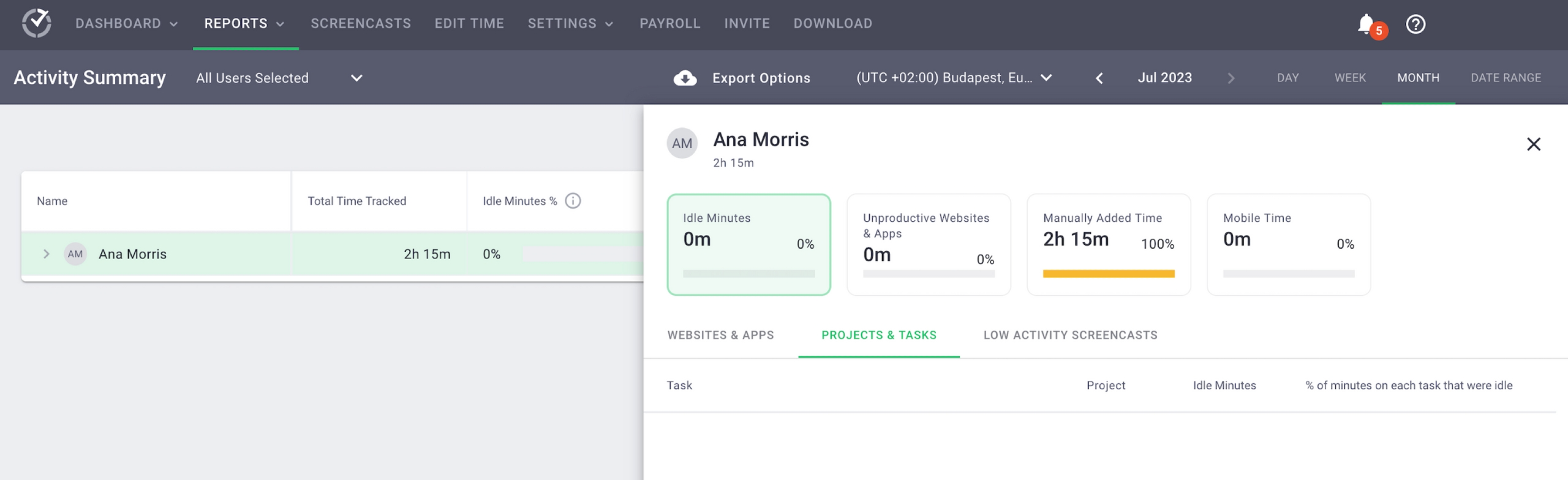The image size is (1568, 480).
Task: Switch to Date Range view
Action: (1506, 78)
